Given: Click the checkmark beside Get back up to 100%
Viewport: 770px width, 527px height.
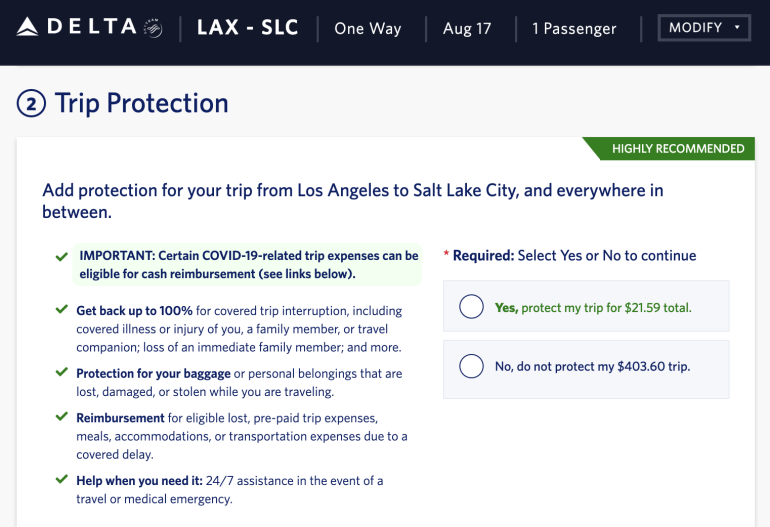Looking at the screenshot, I should click(62, 311).
